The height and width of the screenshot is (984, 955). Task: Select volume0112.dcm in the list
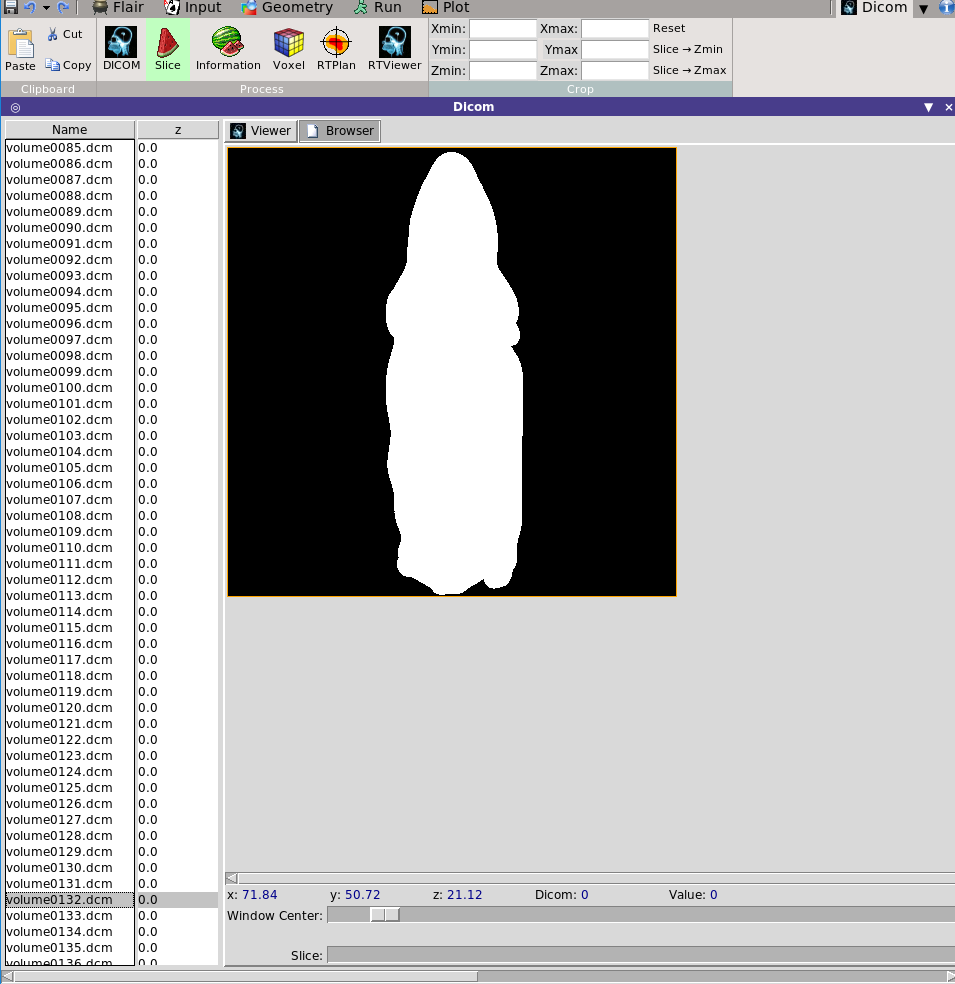tap(70, 580)
